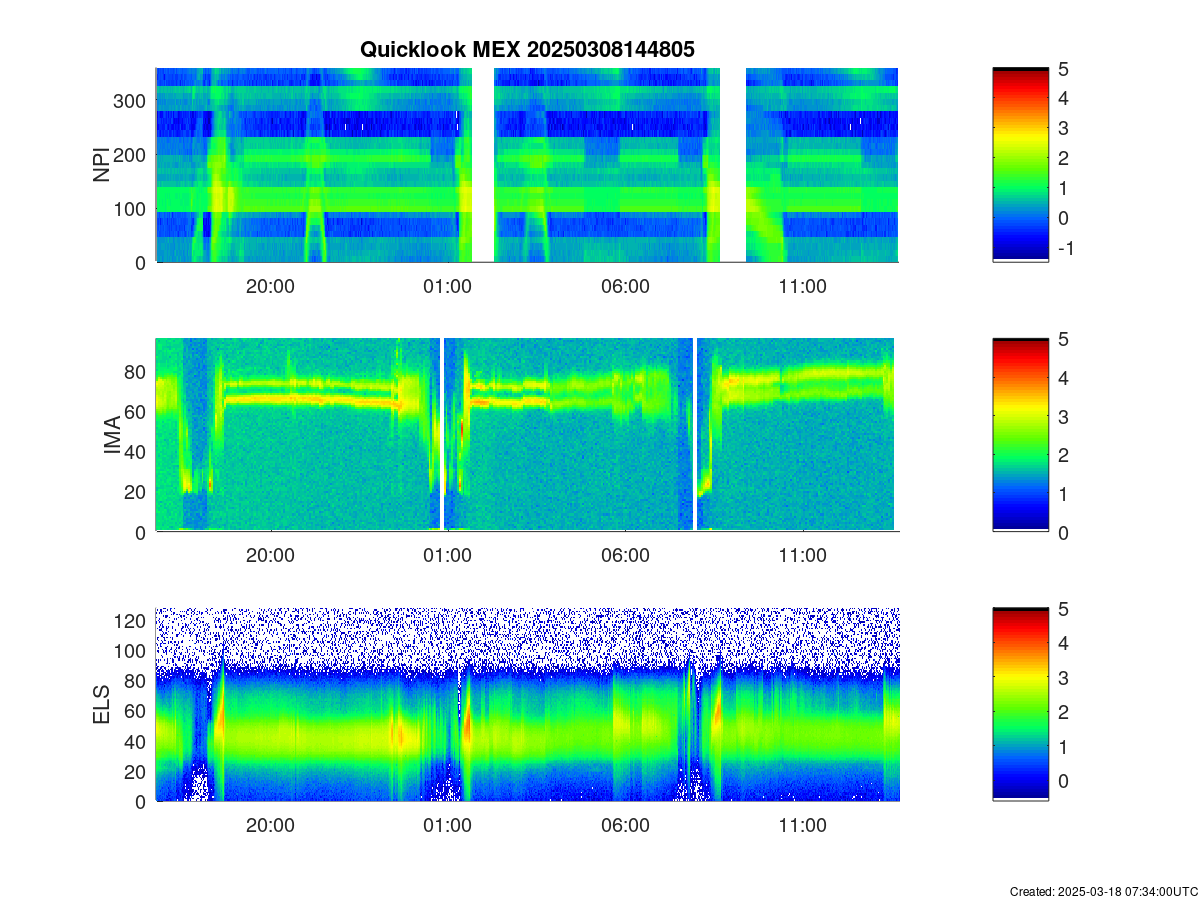Click inside the NPI spectrogram panel

click(x=527, y=165)
